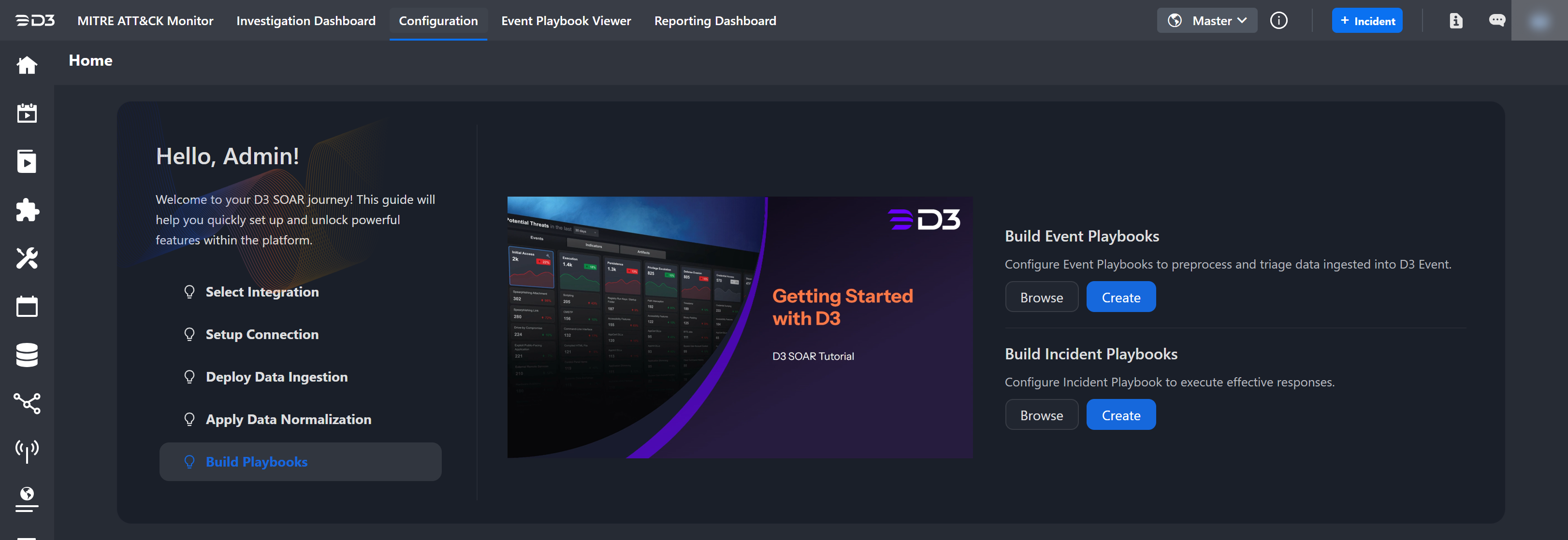The width and height of the screenshot is (1568, 540).
Task: Open the D3 hamburger menu logo
Action: point(35,21)
